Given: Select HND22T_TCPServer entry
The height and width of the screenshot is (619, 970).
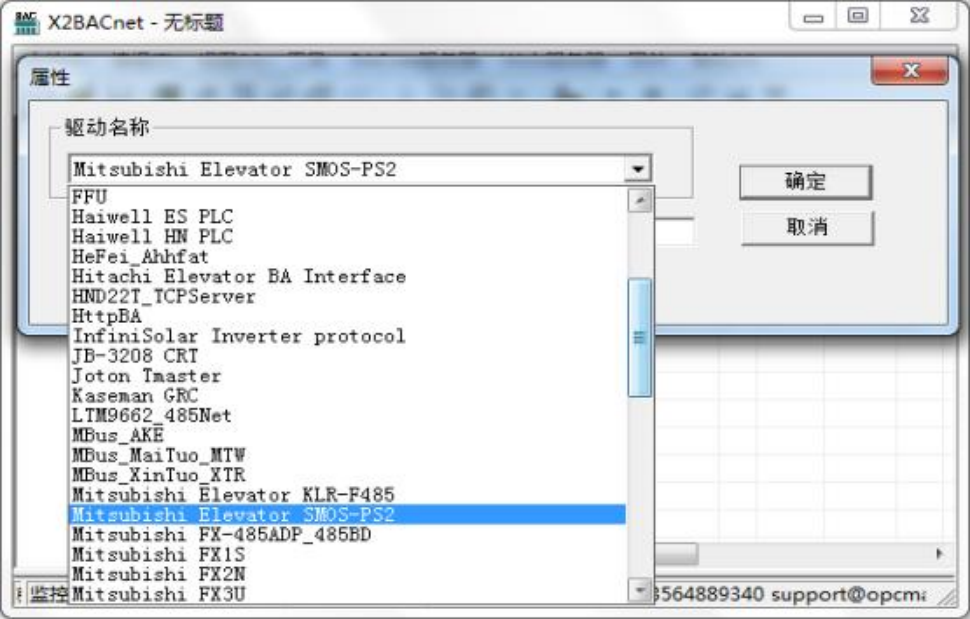Looking at the screenshot, I should 347,296.
